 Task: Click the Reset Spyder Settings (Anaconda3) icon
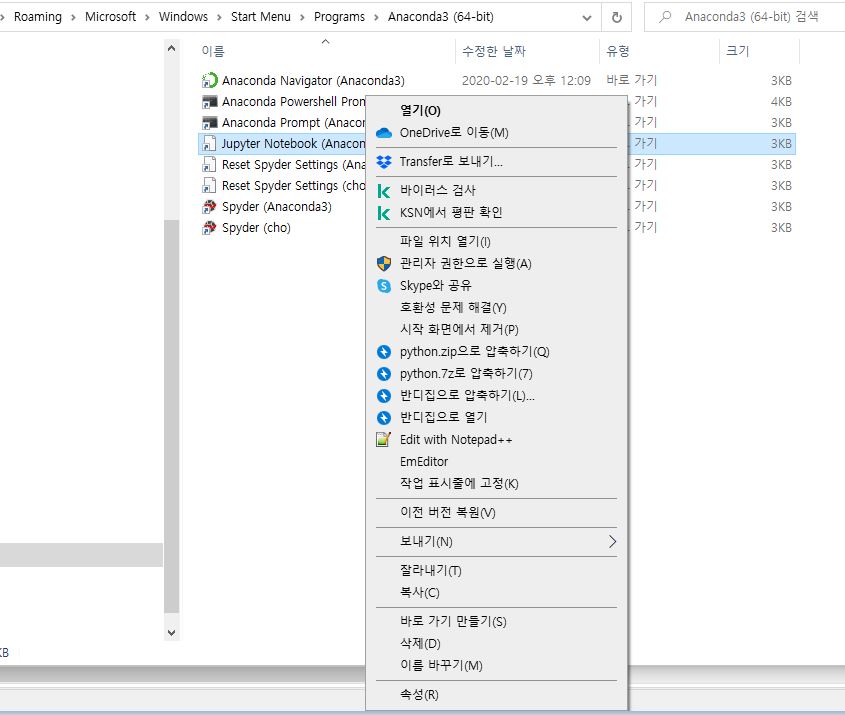209,164
